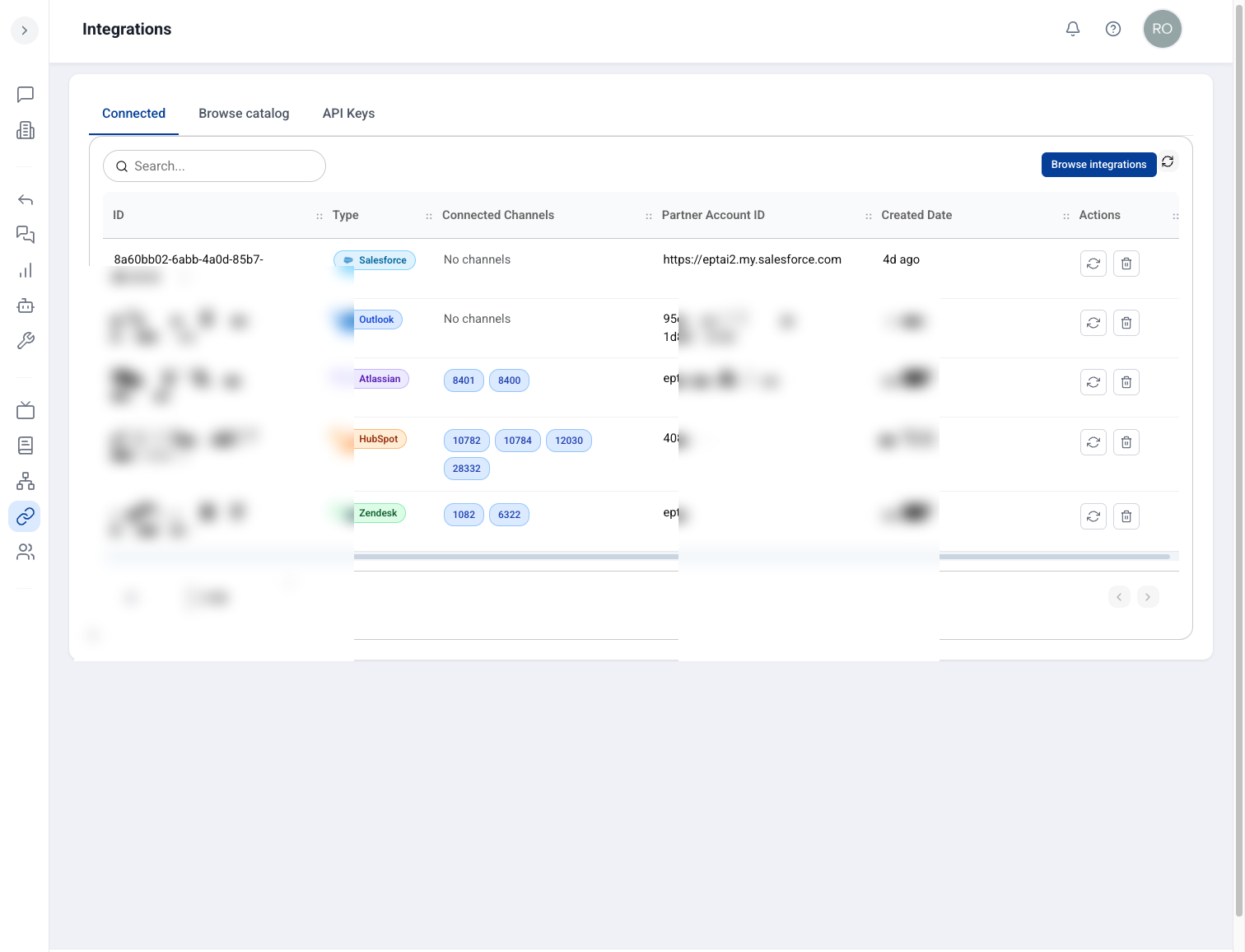Open the robot bot icon in sidebar

(x=26, y=306)
